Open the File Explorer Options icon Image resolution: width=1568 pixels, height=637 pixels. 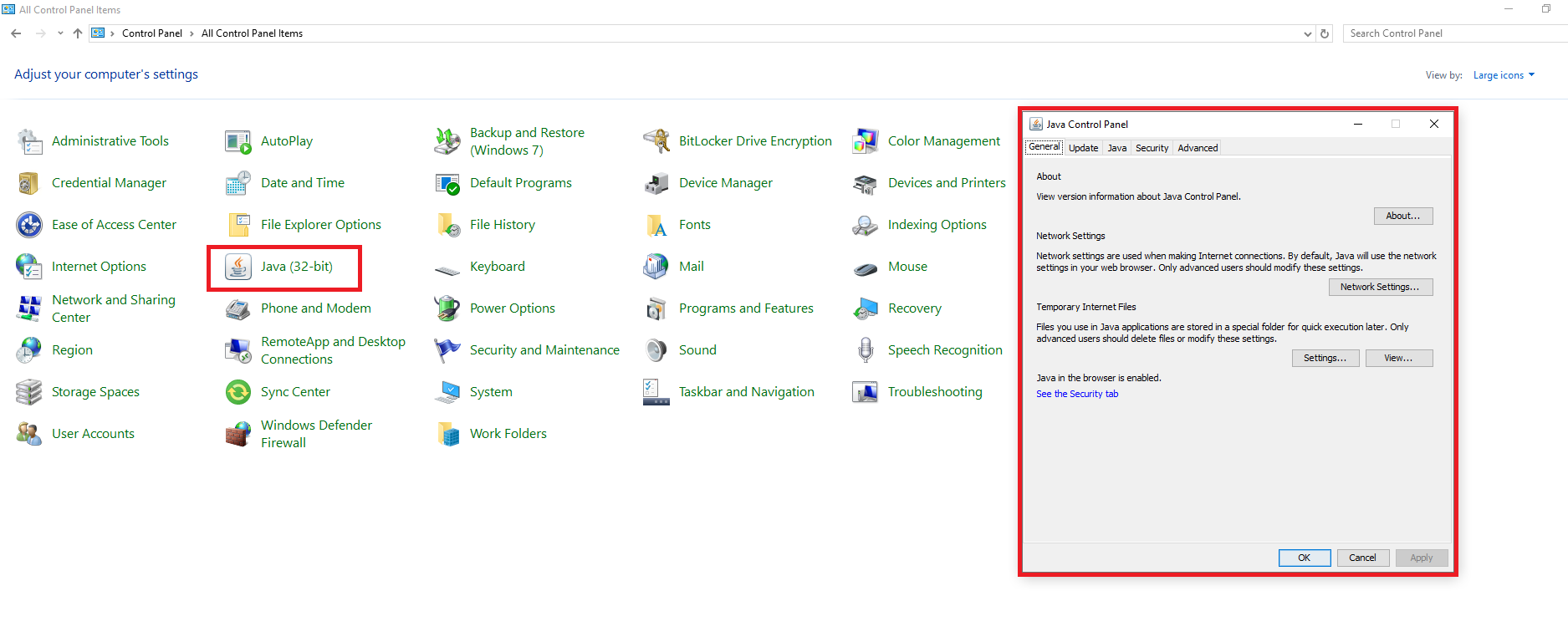coord(238,225)
